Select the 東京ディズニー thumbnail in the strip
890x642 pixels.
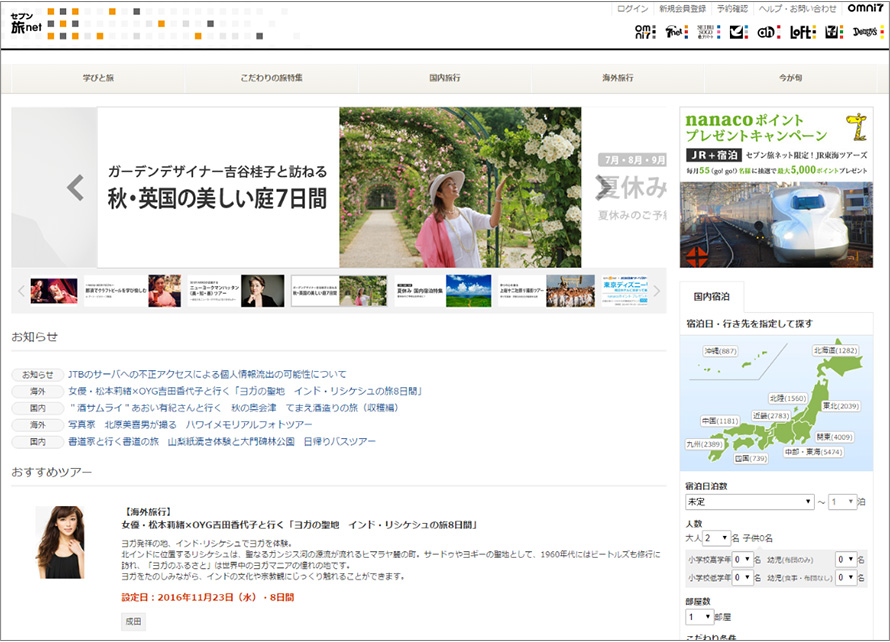click(625, 291)
